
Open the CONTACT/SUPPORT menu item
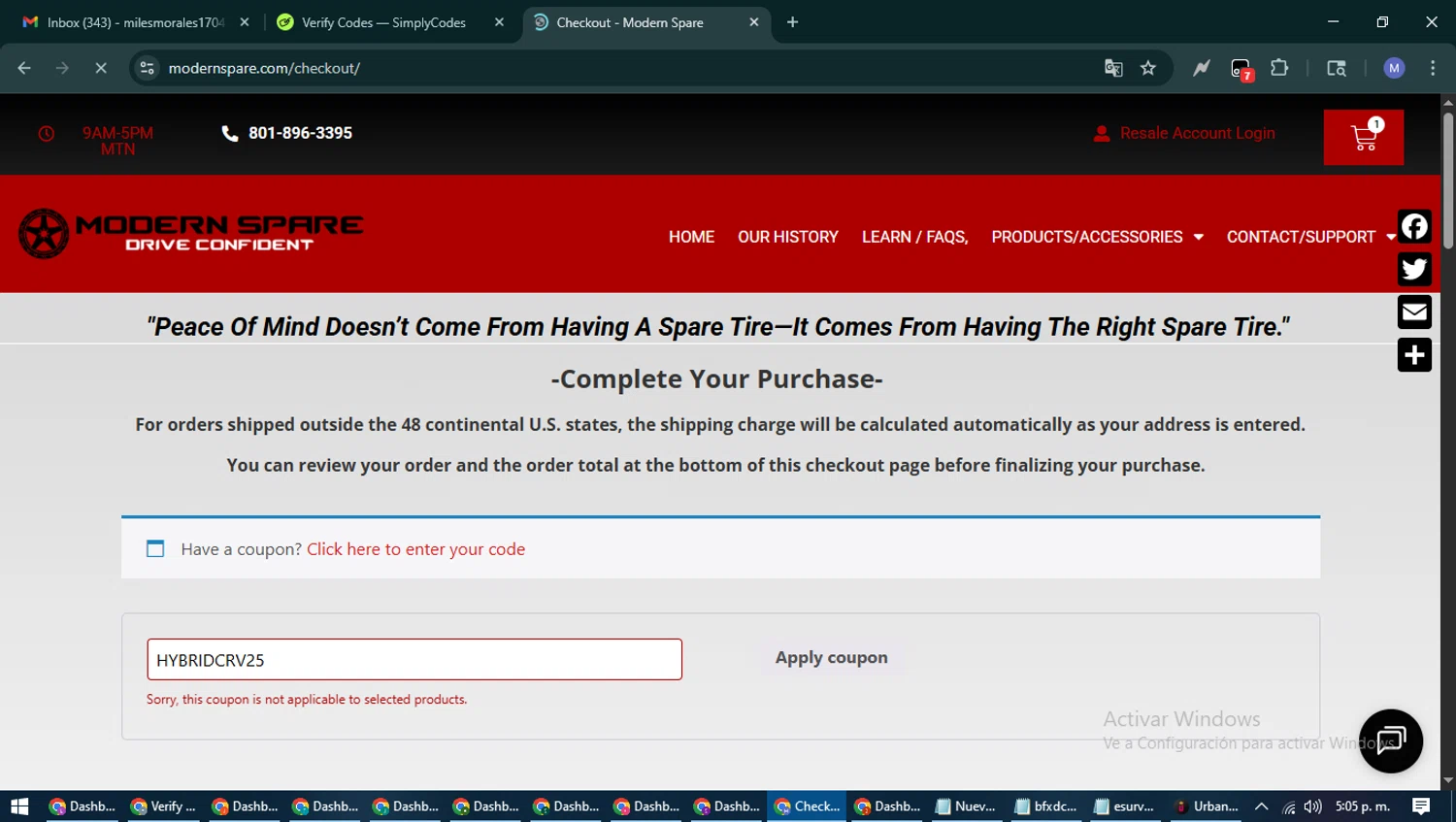tap(1301, 237)
